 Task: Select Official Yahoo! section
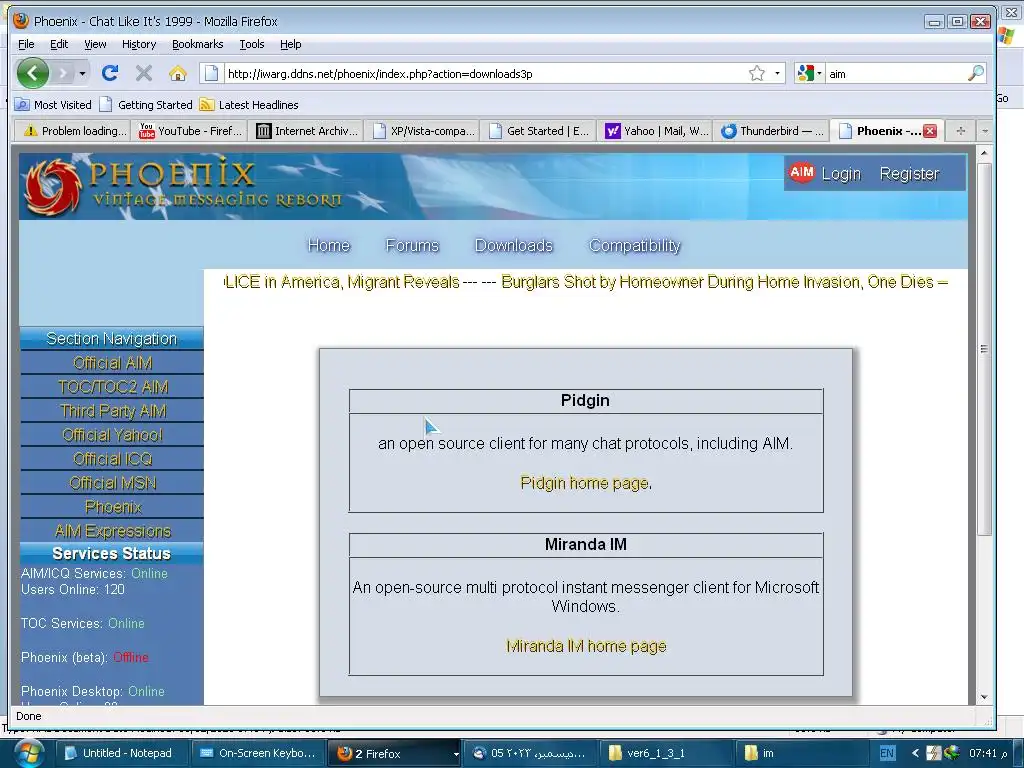pos(112,435)
